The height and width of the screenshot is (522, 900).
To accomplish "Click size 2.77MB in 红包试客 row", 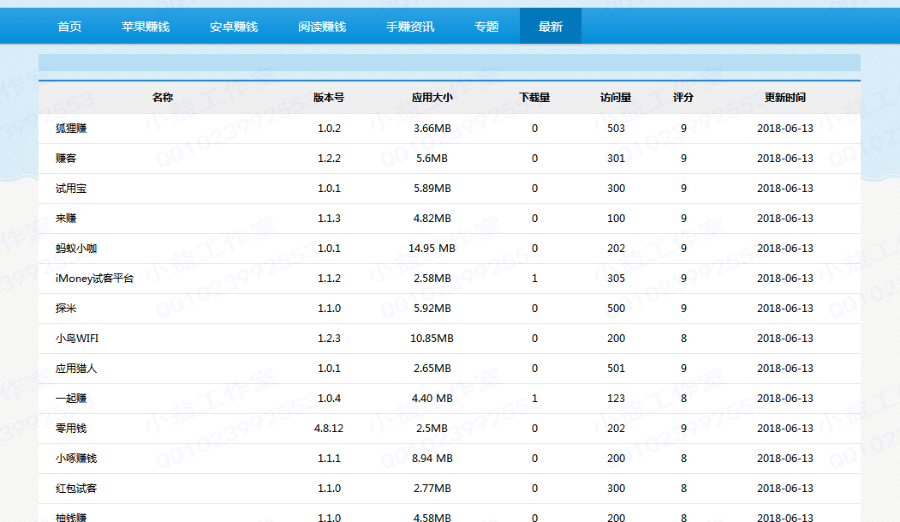I will (432, 488).
